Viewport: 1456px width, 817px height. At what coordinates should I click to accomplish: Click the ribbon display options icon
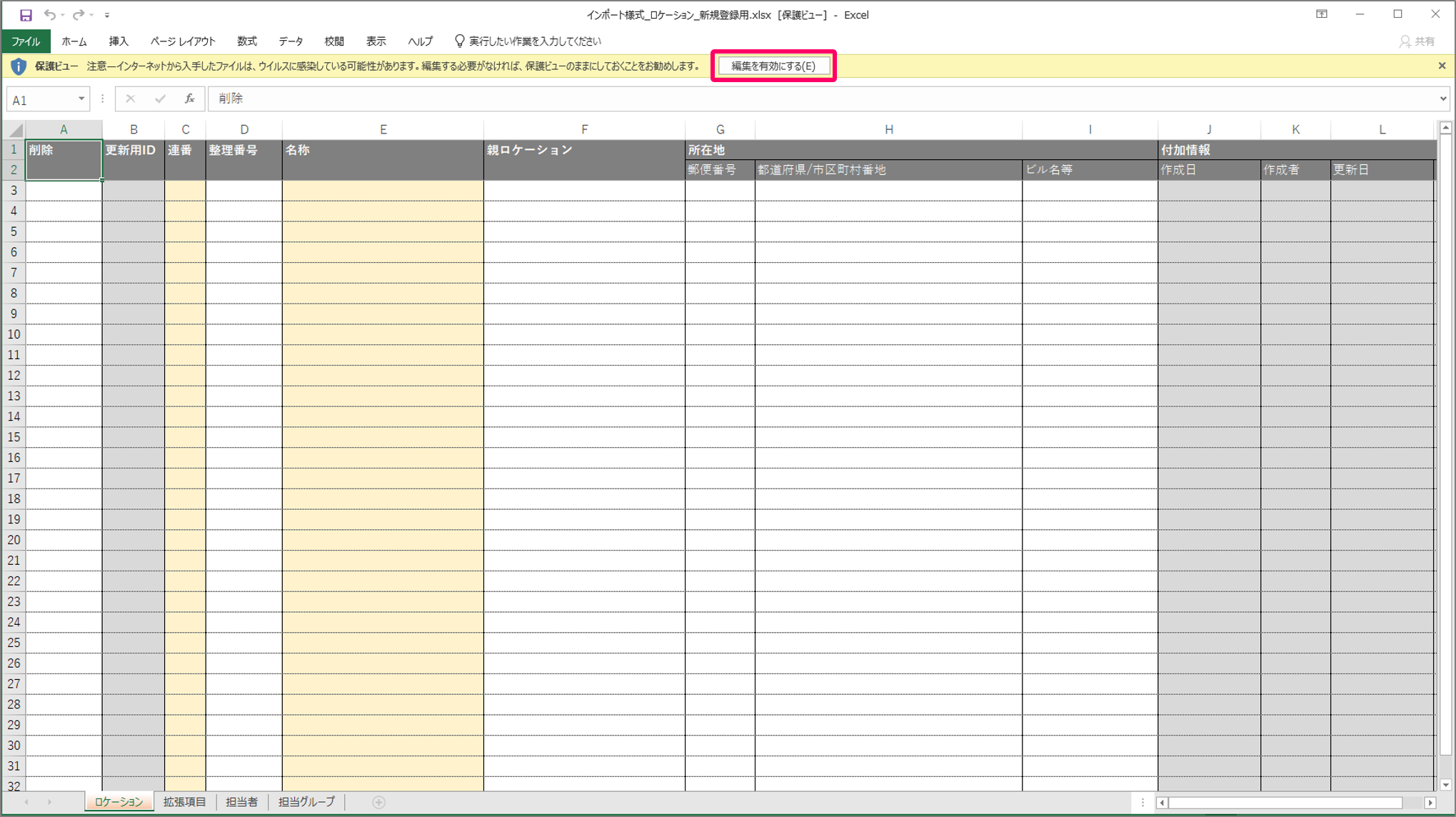(x=1322, y=14)
